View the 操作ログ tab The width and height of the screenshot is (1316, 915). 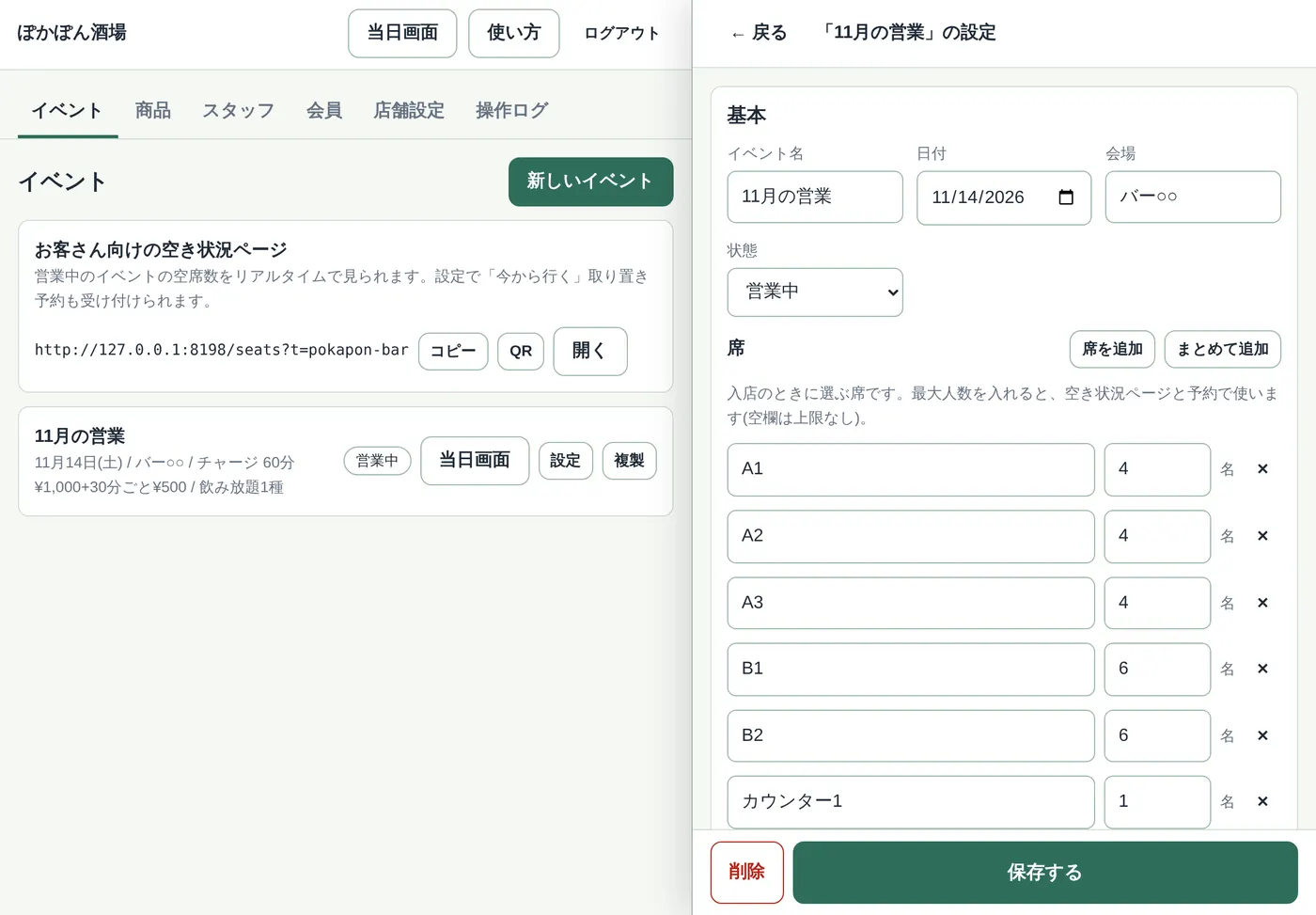coord(511,111)
